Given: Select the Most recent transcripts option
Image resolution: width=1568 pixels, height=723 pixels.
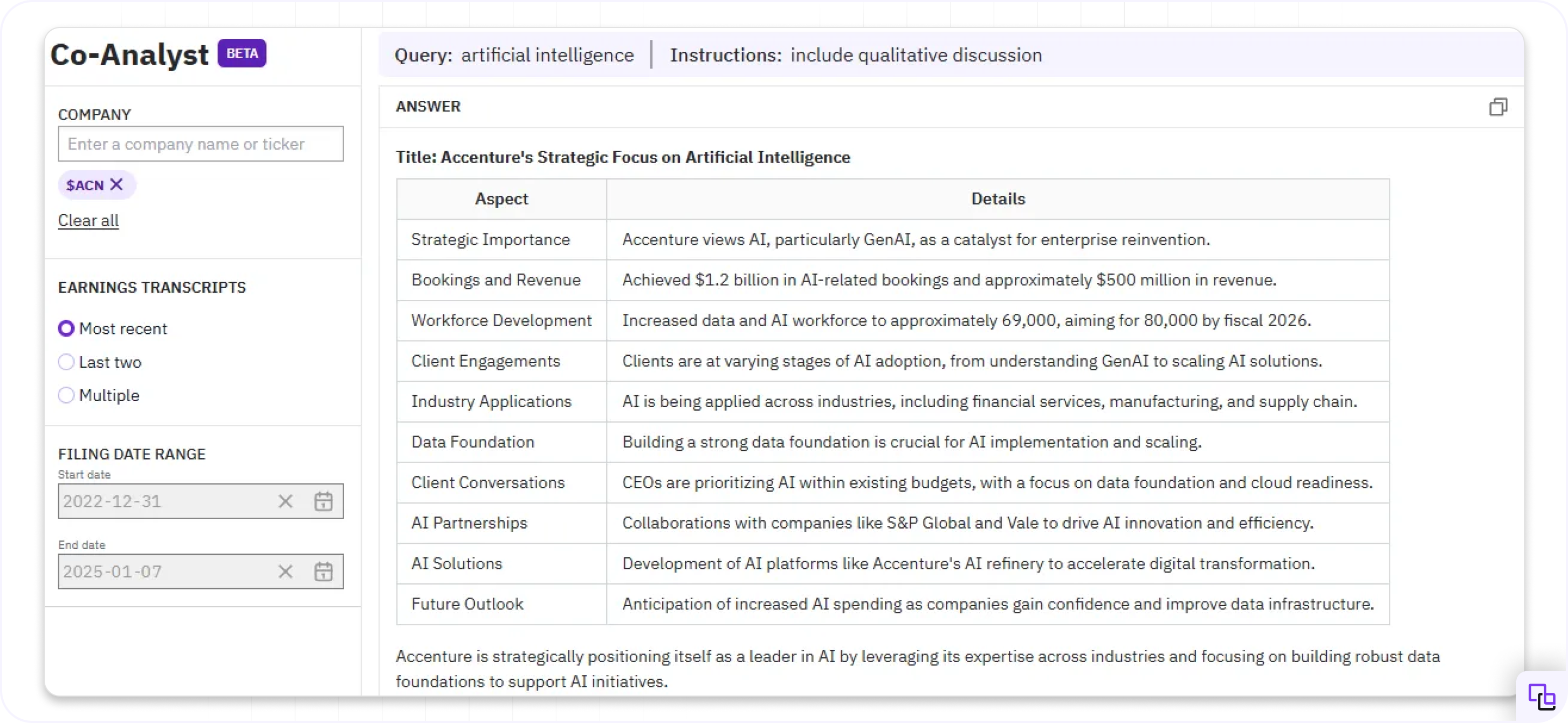Looking at the screenshot, I should [x=66, y=329].
